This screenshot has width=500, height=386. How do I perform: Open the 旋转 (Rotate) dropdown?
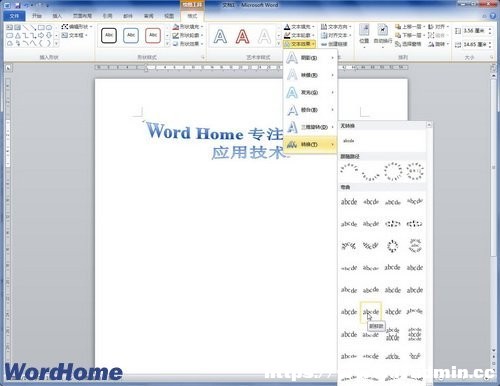click(438, 44)
